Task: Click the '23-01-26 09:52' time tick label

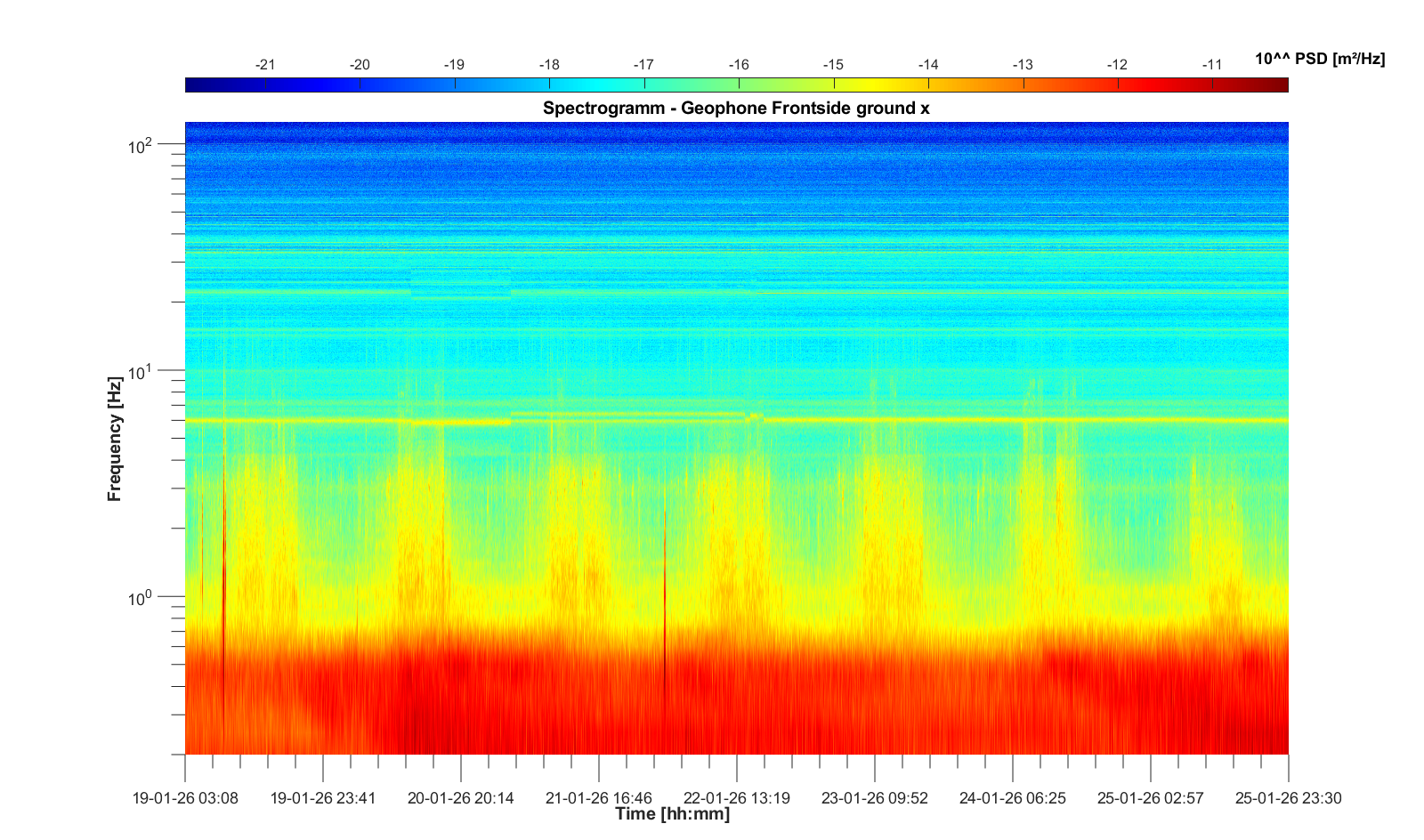Action: (x=875, y=798)
